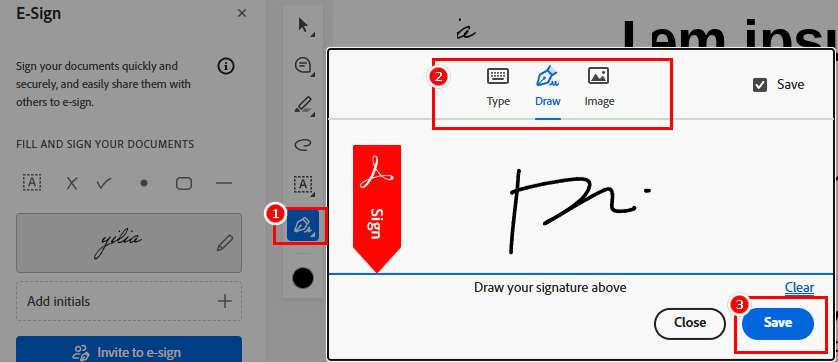Click the blue Save button
Image resolution: width=838 pixels, height=362 pixels.
click(778, 323)
